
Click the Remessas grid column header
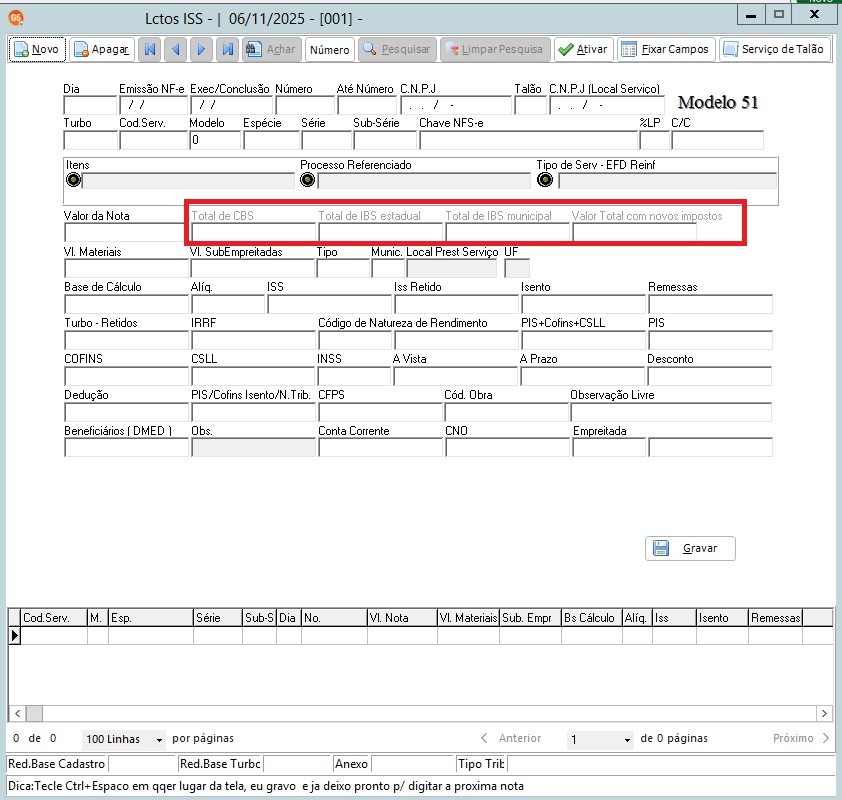click(x=775, y=618)
